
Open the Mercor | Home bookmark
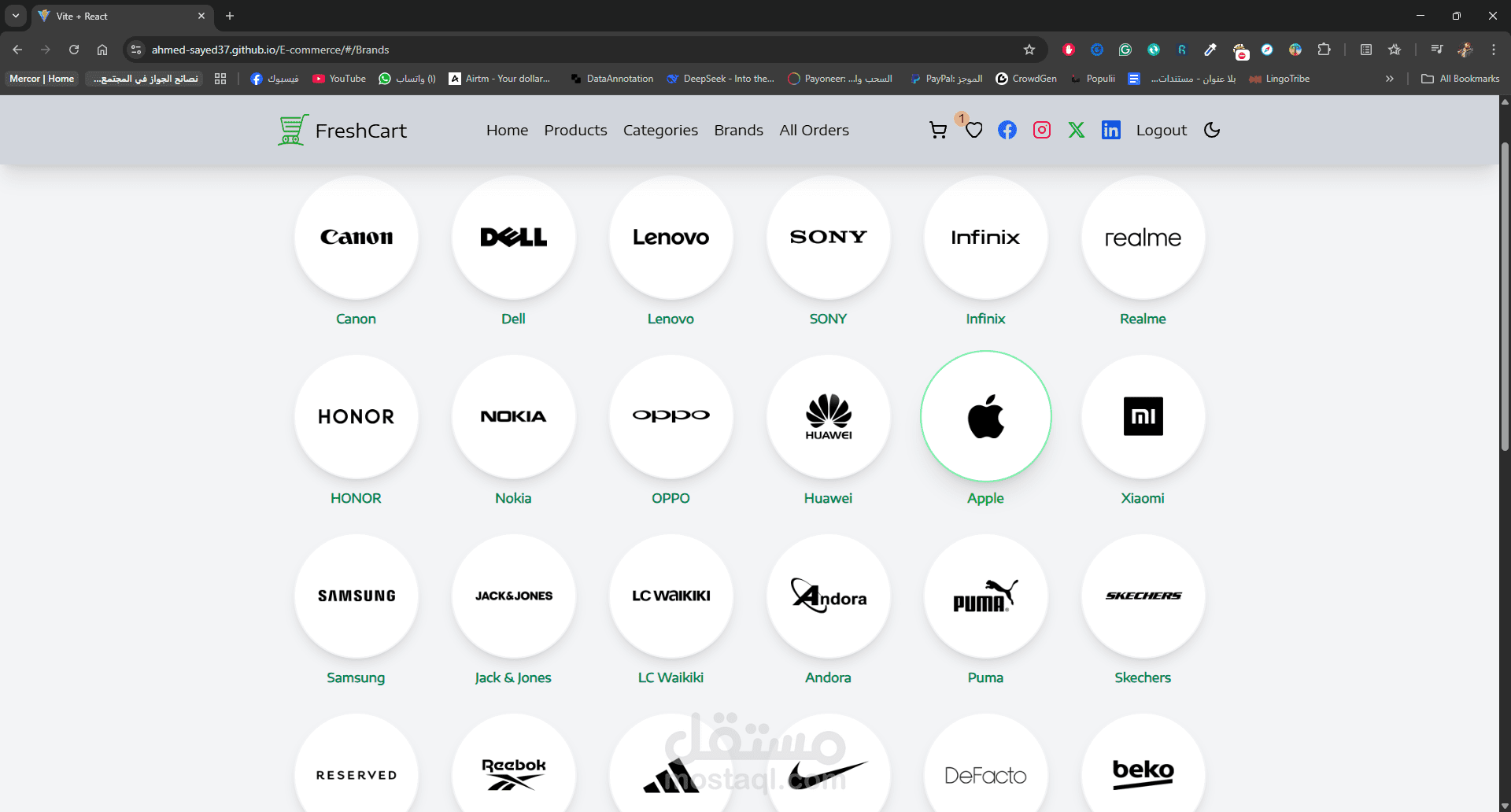coord(42,79)
